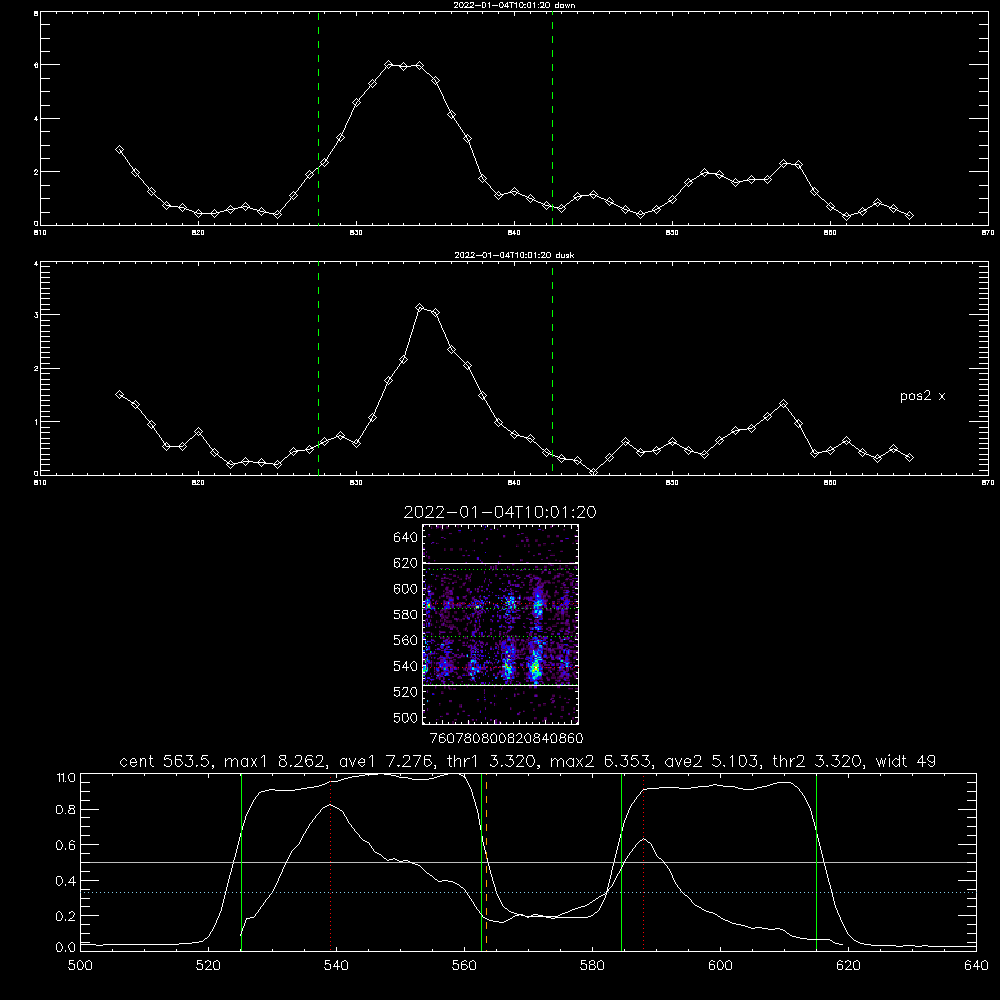Click bottom plot y-axis label 0.4
This screenshot has height=1000, width=1000.
coord(66,881)
